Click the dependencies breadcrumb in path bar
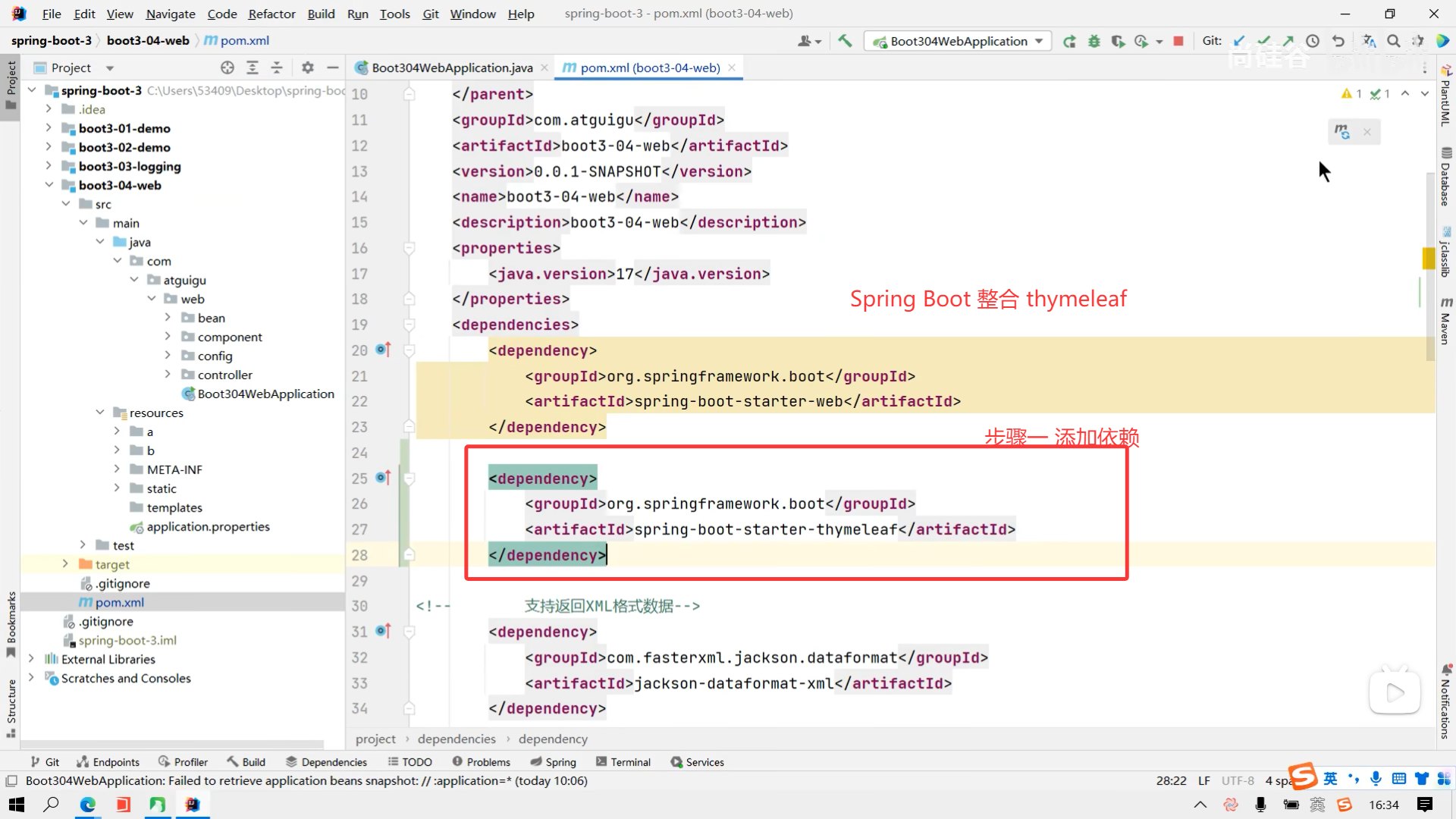Screen dimensions: 1456x819 pyautogui.click(x=456, y=739)
